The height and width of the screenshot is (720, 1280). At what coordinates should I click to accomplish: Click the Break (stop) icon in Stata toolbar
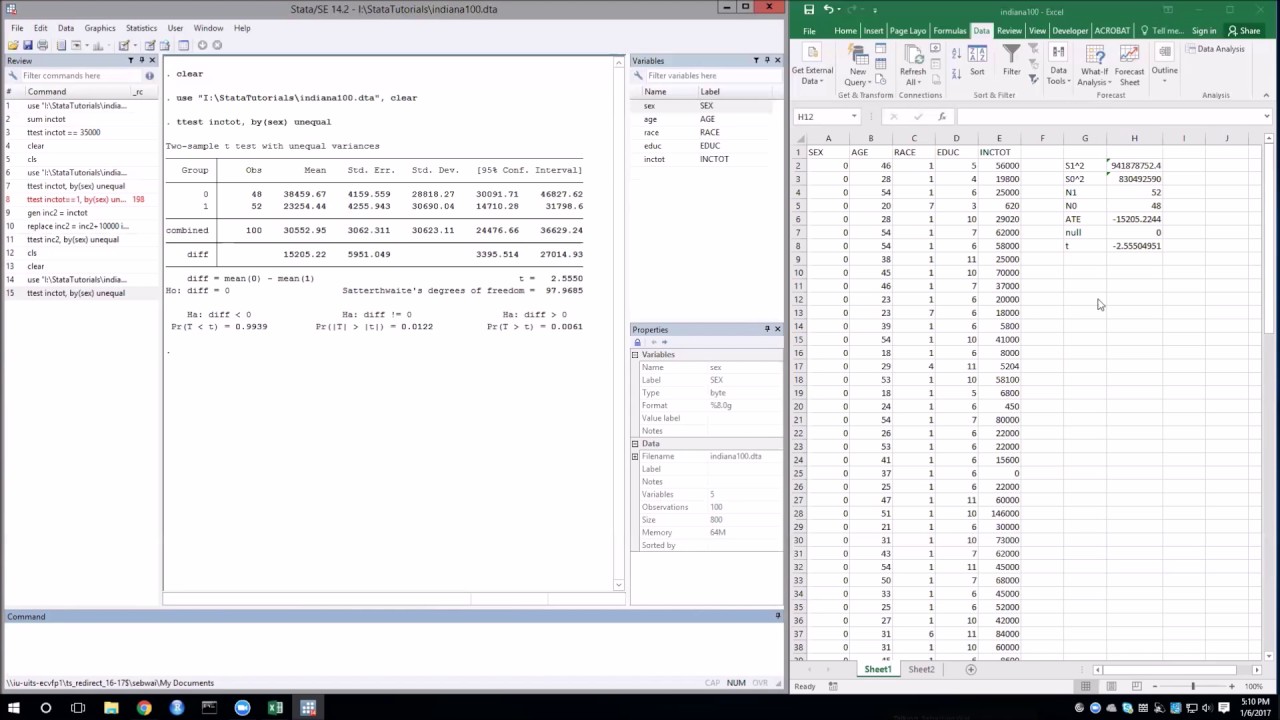click(x=217, y=45)
